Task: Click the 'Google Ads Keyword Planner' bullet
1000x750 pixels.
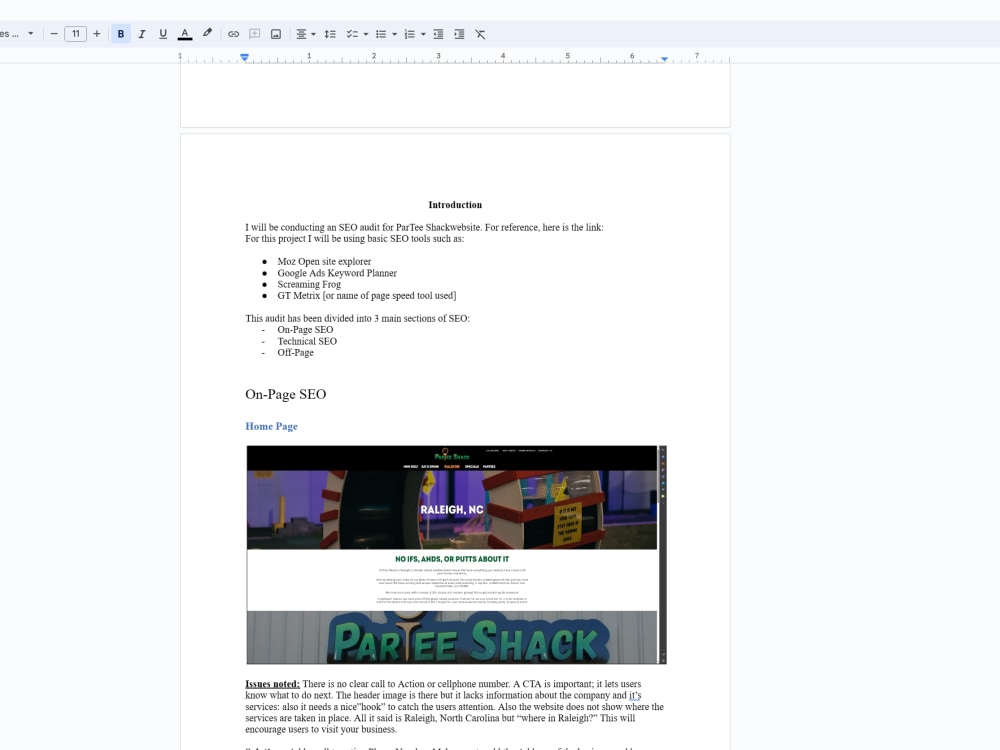Action: (x=337, y=273)
